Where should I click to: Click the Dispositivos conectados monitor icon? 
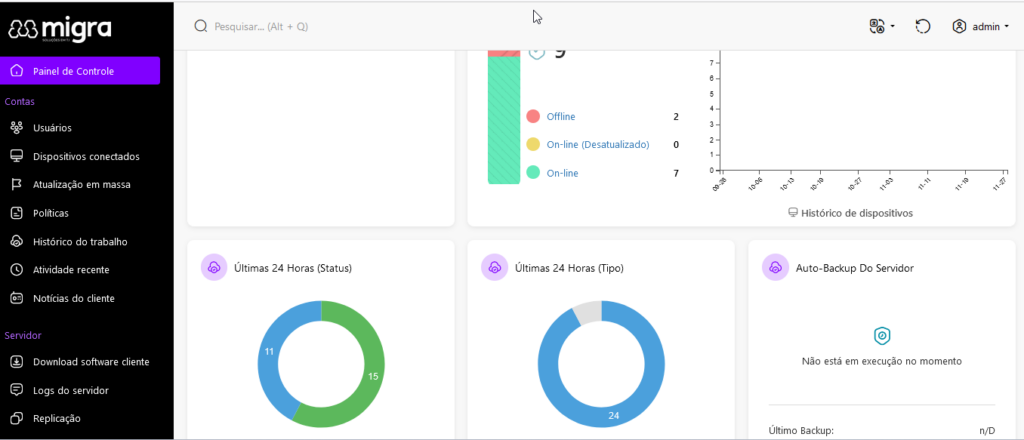pyautogui.click(x=16, y=156)
